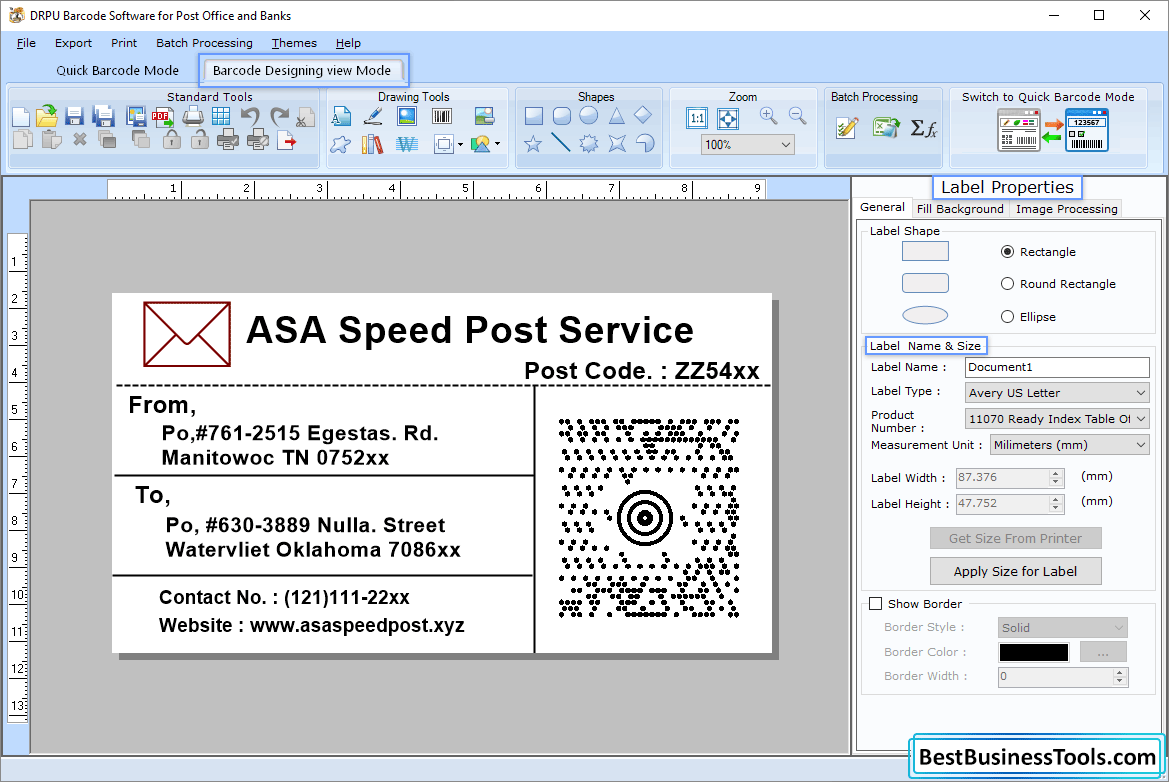Insert WordArt text from Drawing Tools

[407, 144]
